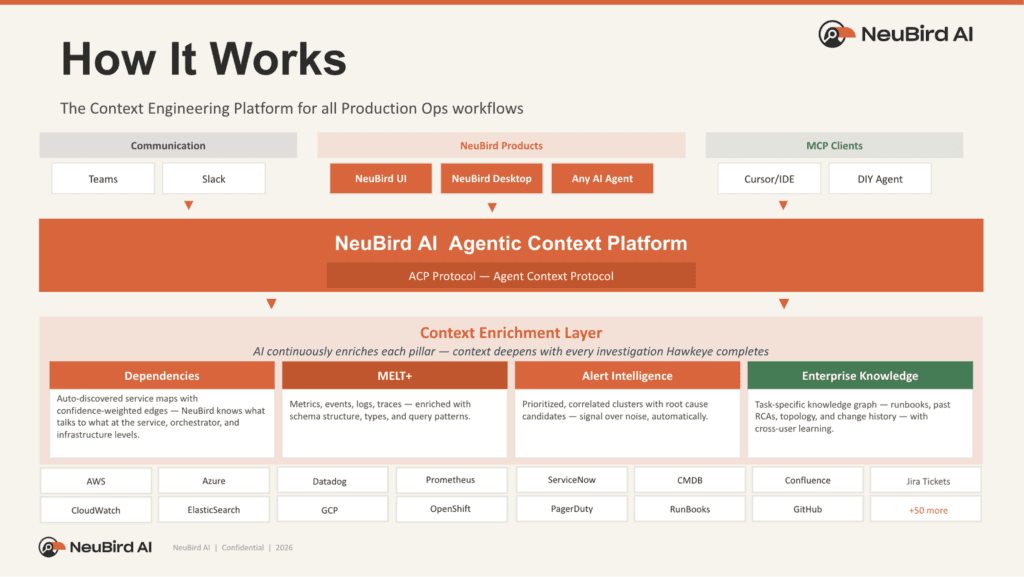Image resolution: width=1024 pixels, height=577 pixels.
Task: Click the NeuBird AI Agentic Context Platform title
Action: coord(511,243)
